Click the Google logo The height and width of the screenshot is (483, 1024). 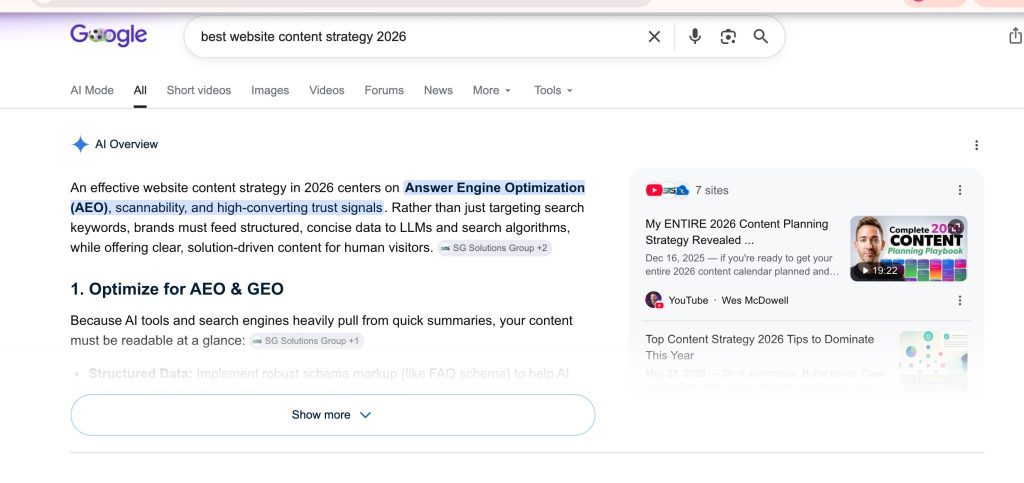pos(108,35)
